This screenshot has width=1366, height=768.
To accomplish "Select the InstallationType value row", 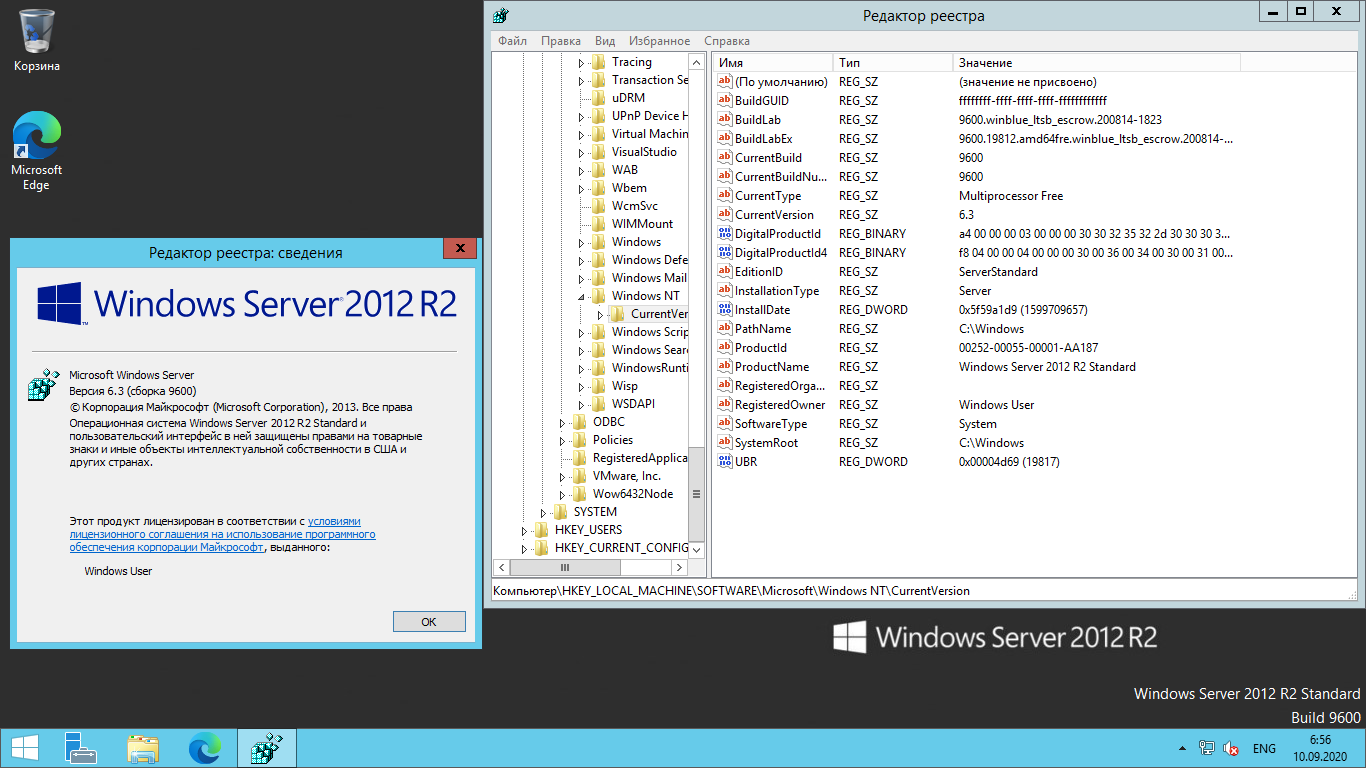I will (x=975, y=291).
